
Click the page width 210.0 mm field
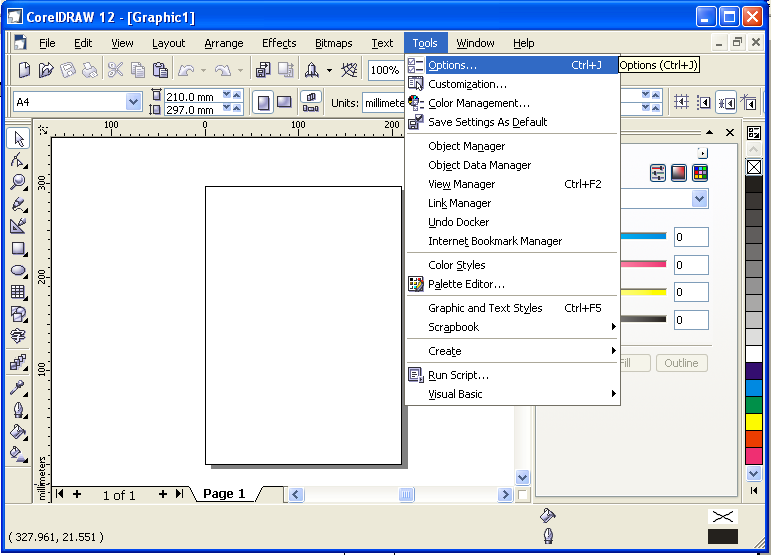pyautogui.click(x=193, y=96)
